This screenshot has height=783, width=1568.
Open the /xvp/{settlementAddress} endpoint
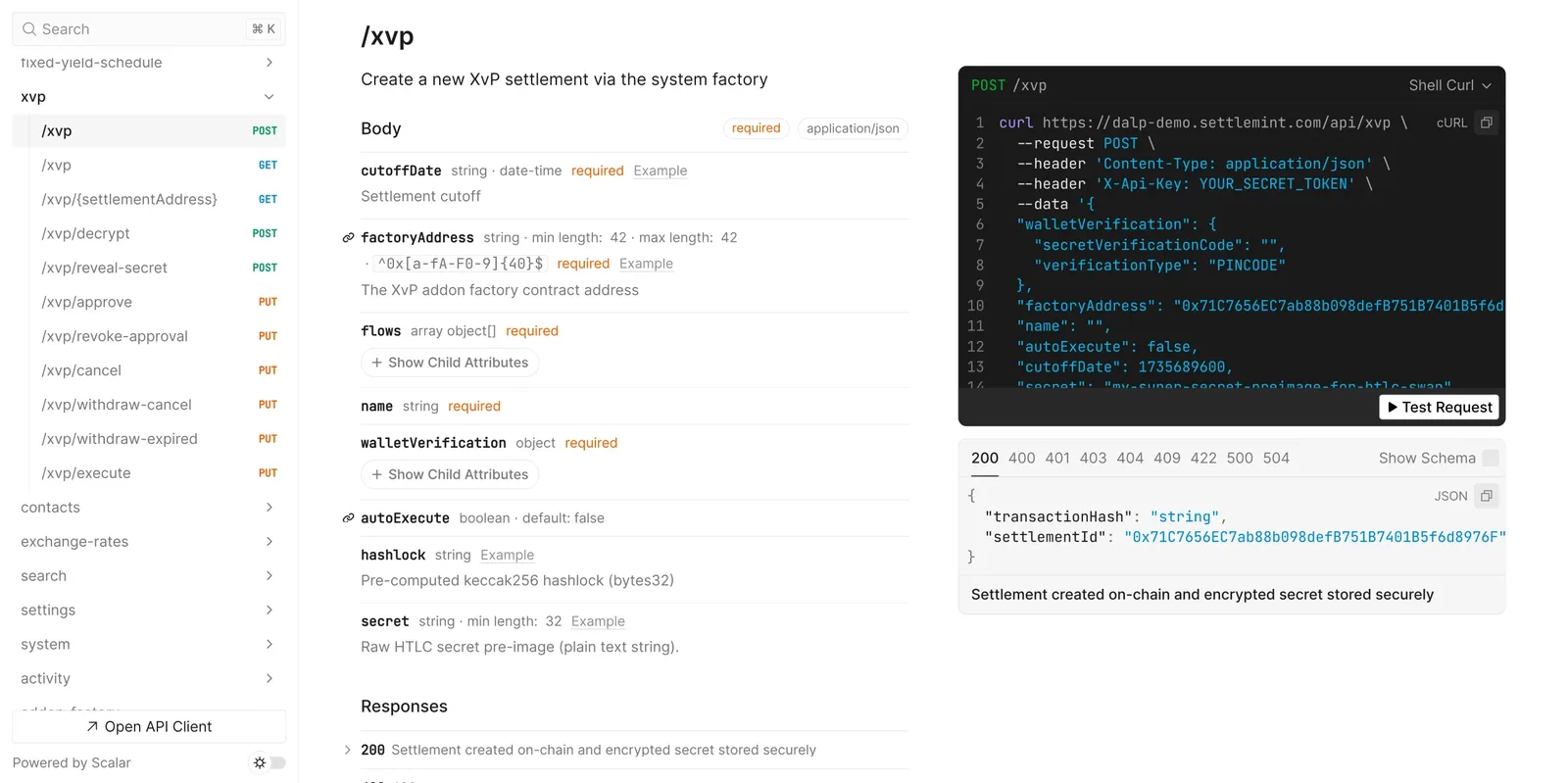pyautogui.click(x=149, y=199)
